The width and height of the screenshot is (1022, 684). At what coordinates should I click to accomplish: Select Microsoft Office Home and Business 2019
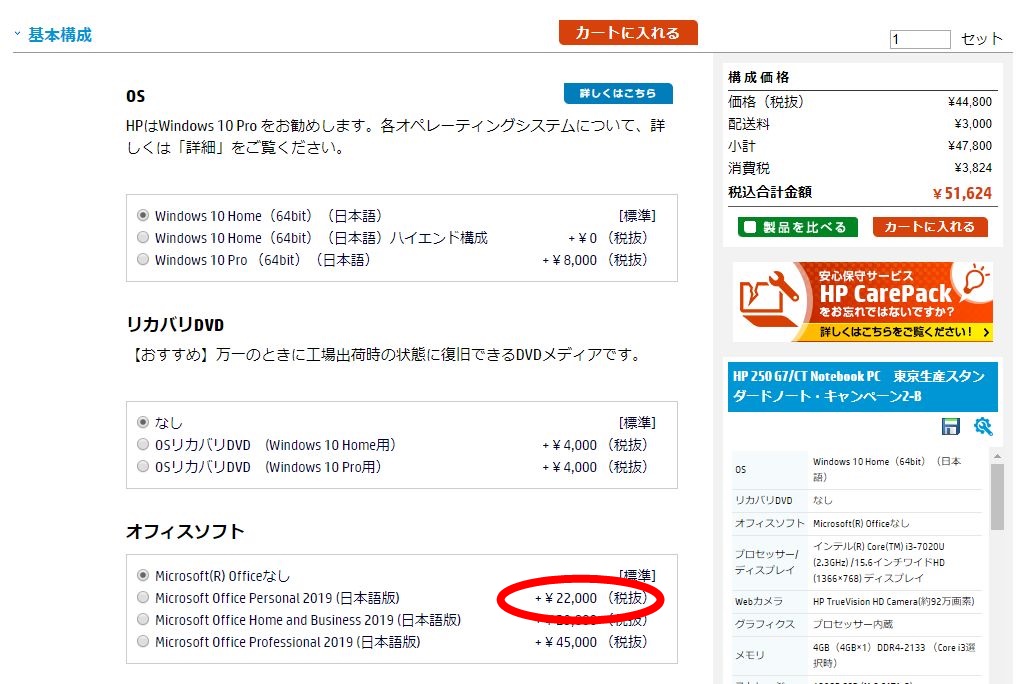click(x=143, y=619)
